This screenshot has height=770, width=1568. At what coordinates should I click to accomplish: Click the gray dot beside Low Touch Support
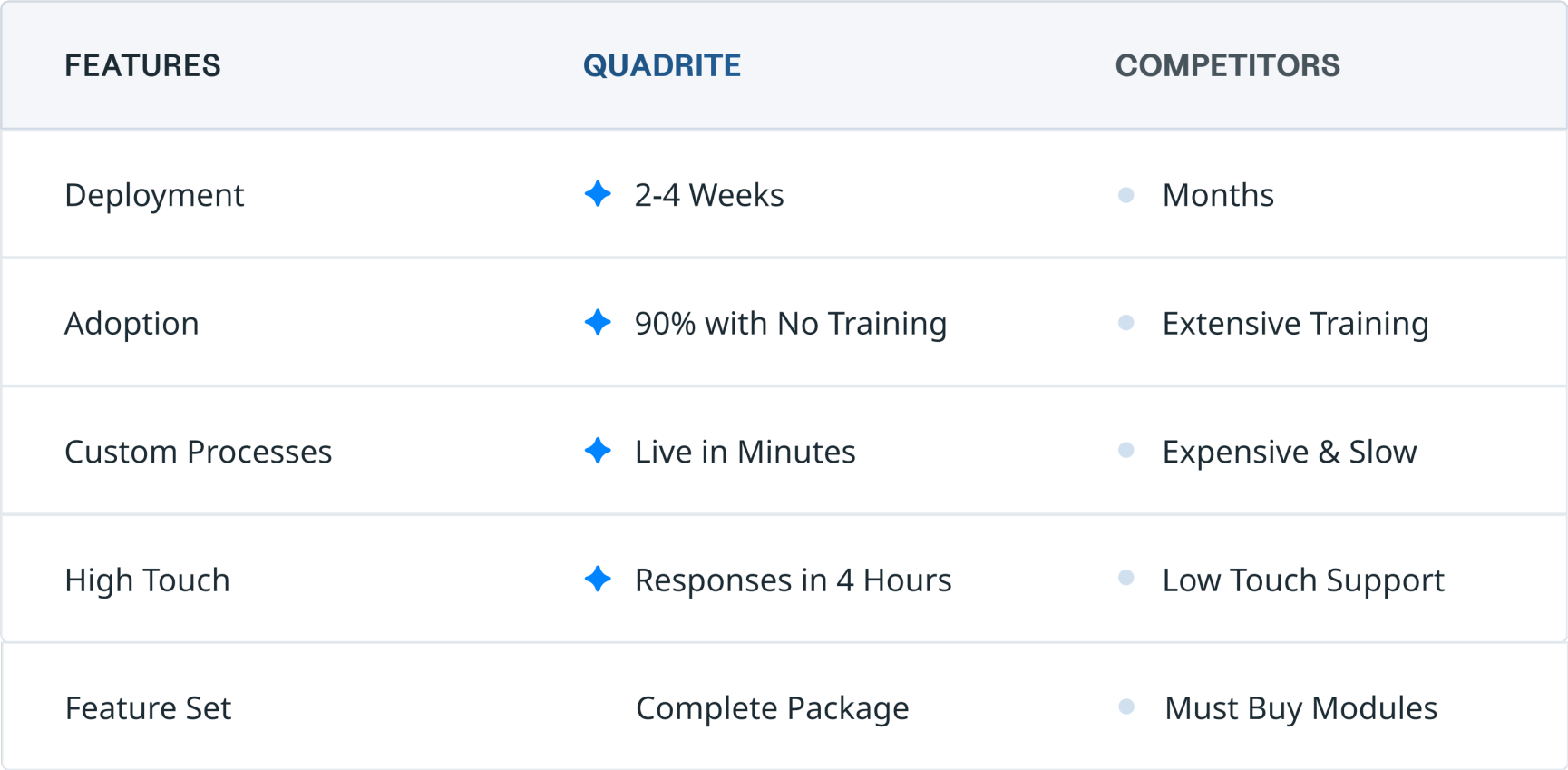pos(1126,579)
